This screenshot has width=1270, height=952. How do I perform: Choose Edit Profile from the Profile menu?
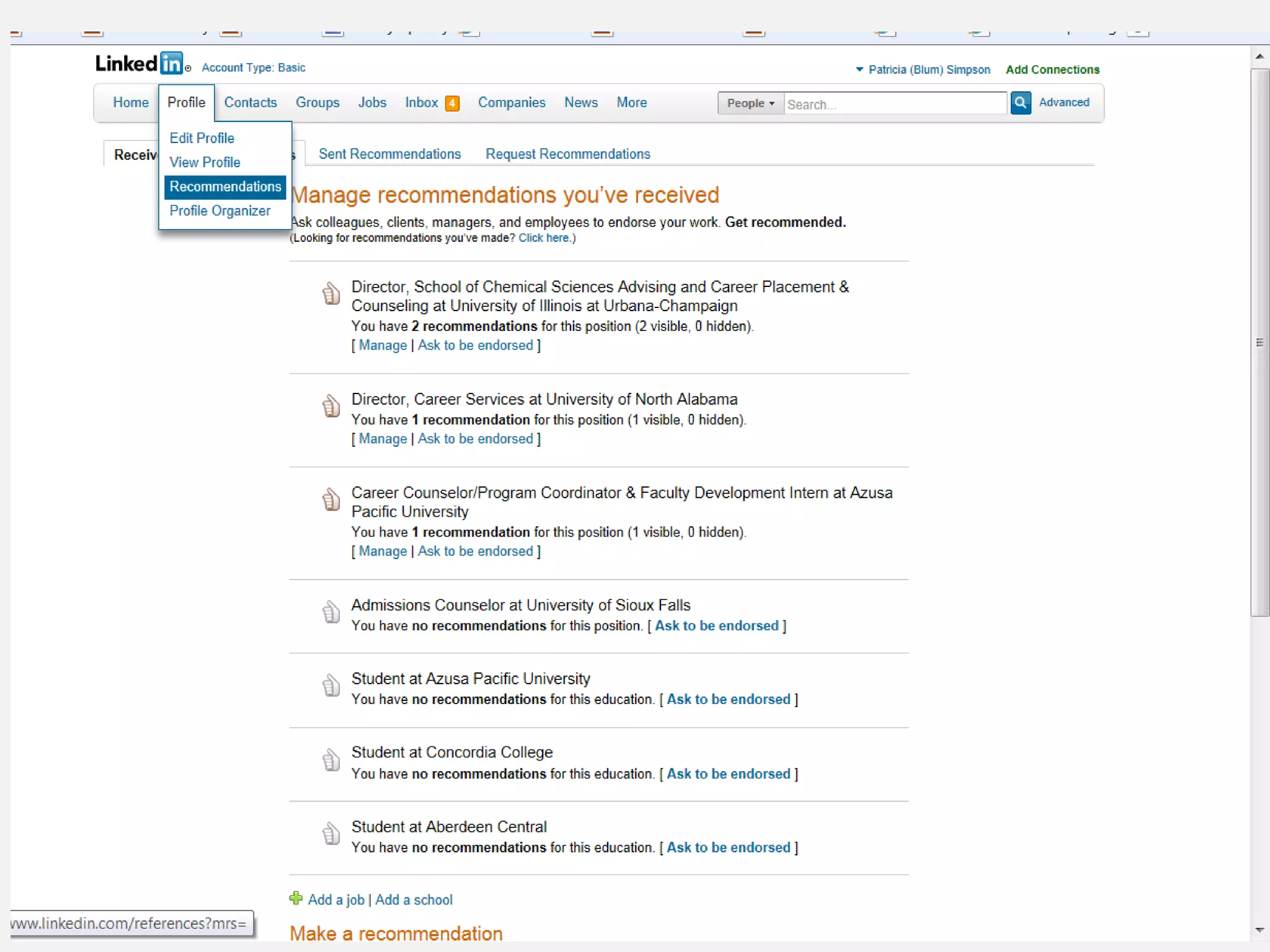click(x=202, y=138)
